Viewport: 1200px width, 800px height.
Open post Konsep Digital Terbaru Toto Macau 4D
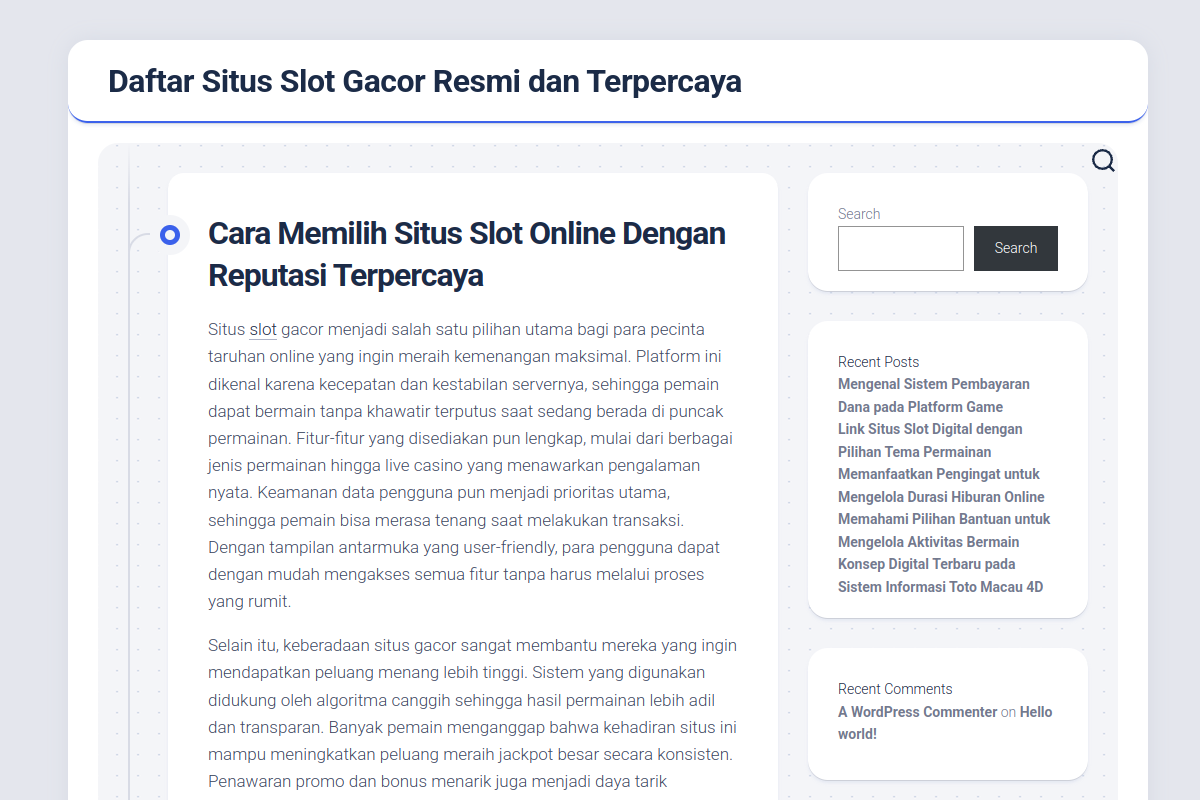click(x=940, y=575)
